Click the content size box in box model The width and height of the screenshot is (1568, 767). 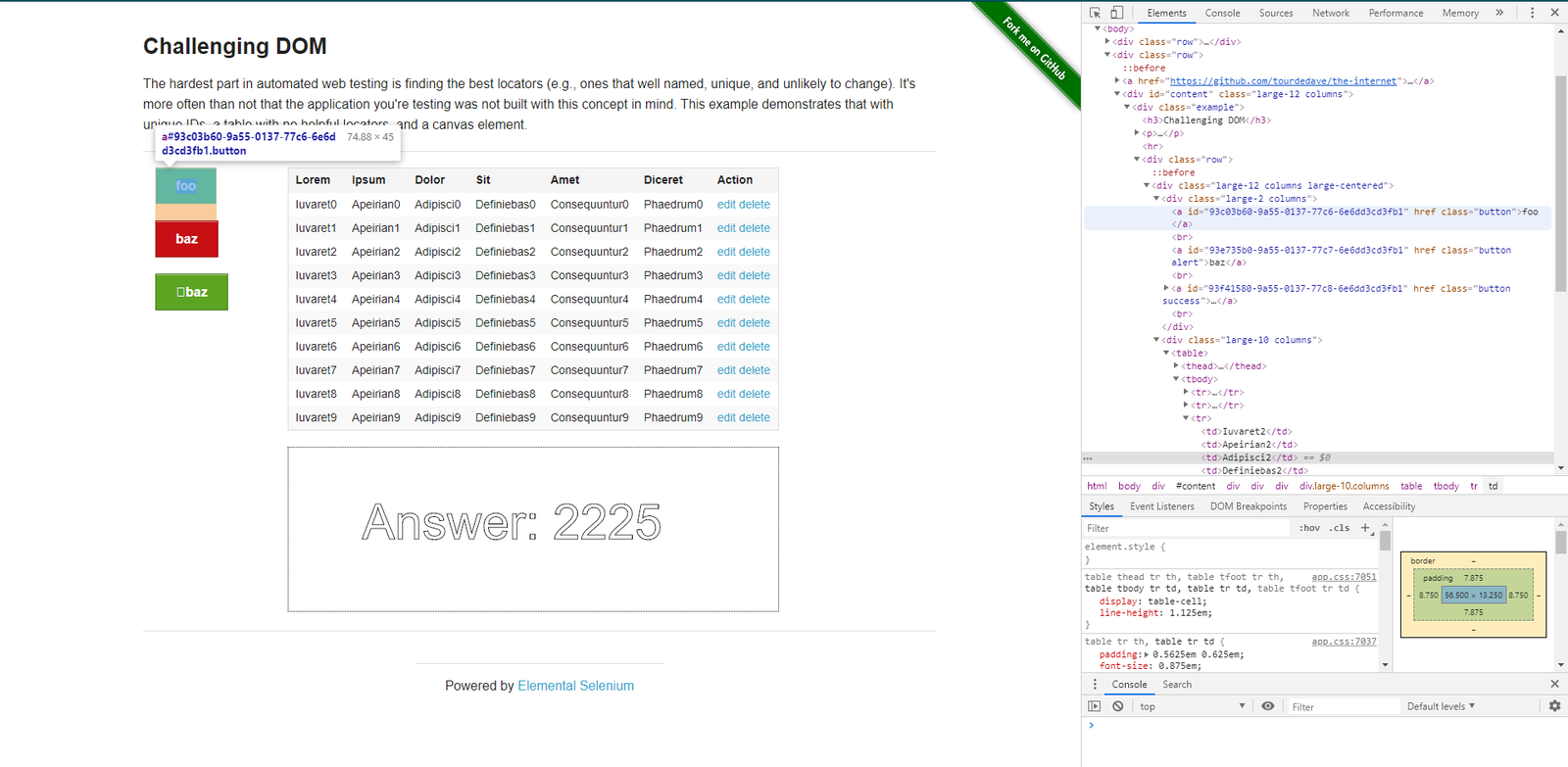(x=1473, y=595)
